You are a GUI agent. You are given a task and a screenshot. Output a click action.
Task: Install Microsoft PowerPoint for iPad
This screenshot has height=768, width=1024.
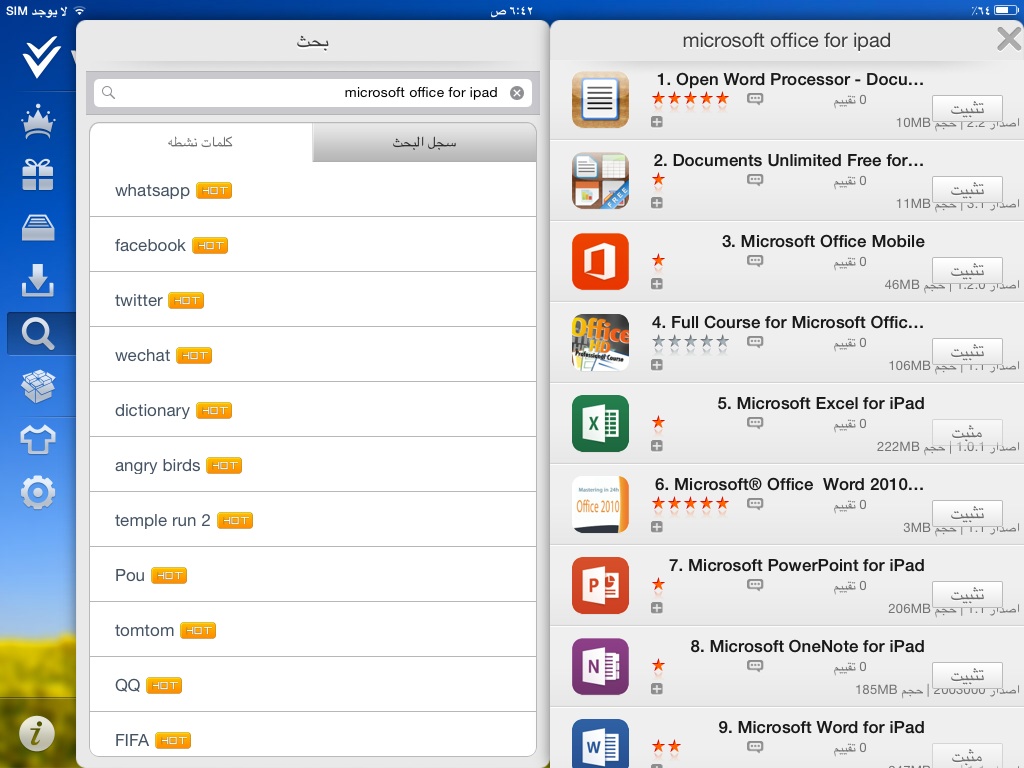point(967,594)
